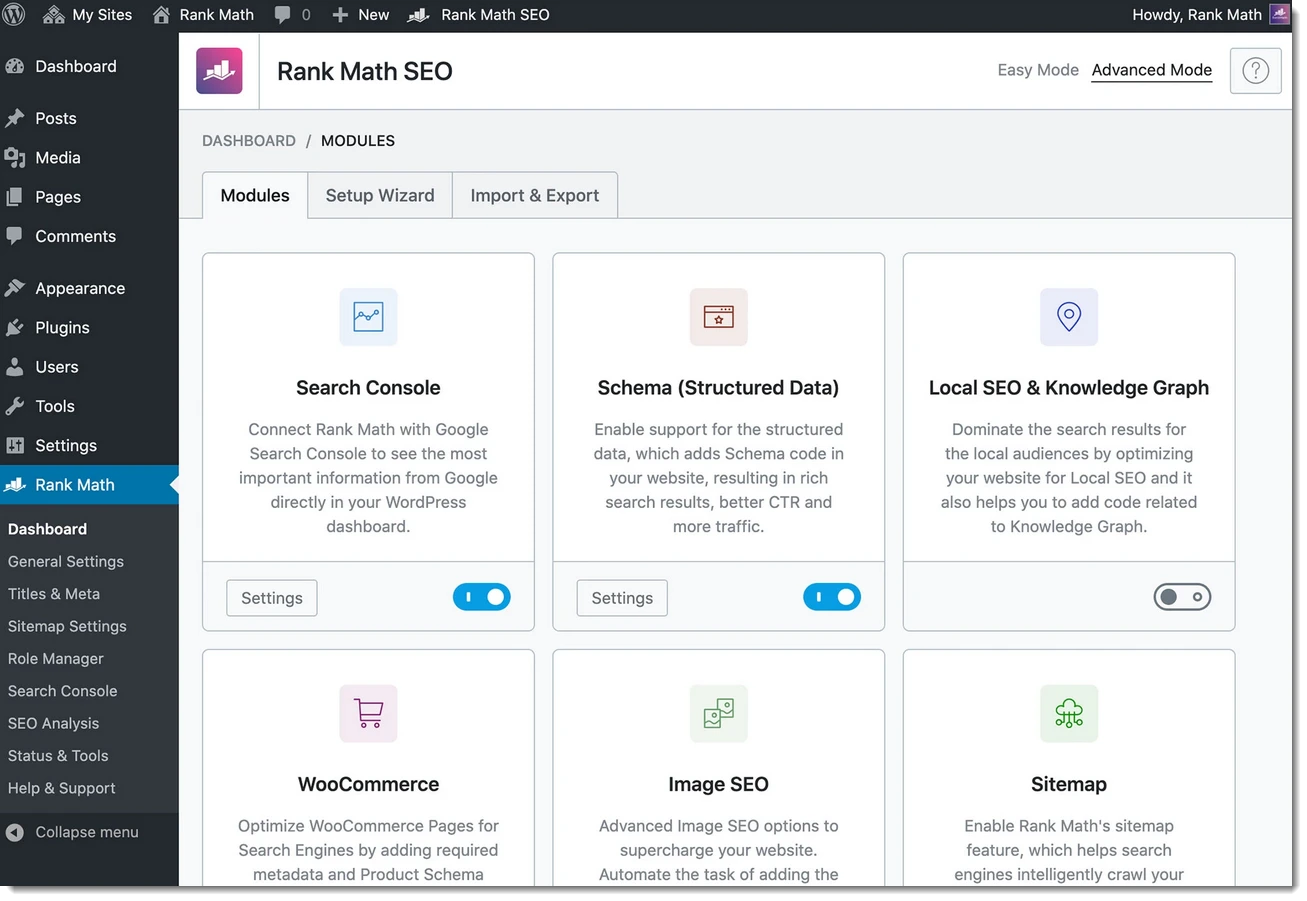Switch to Easy Mode
The height and width of the screenshot is (901, 1307).
[1038, 70]
